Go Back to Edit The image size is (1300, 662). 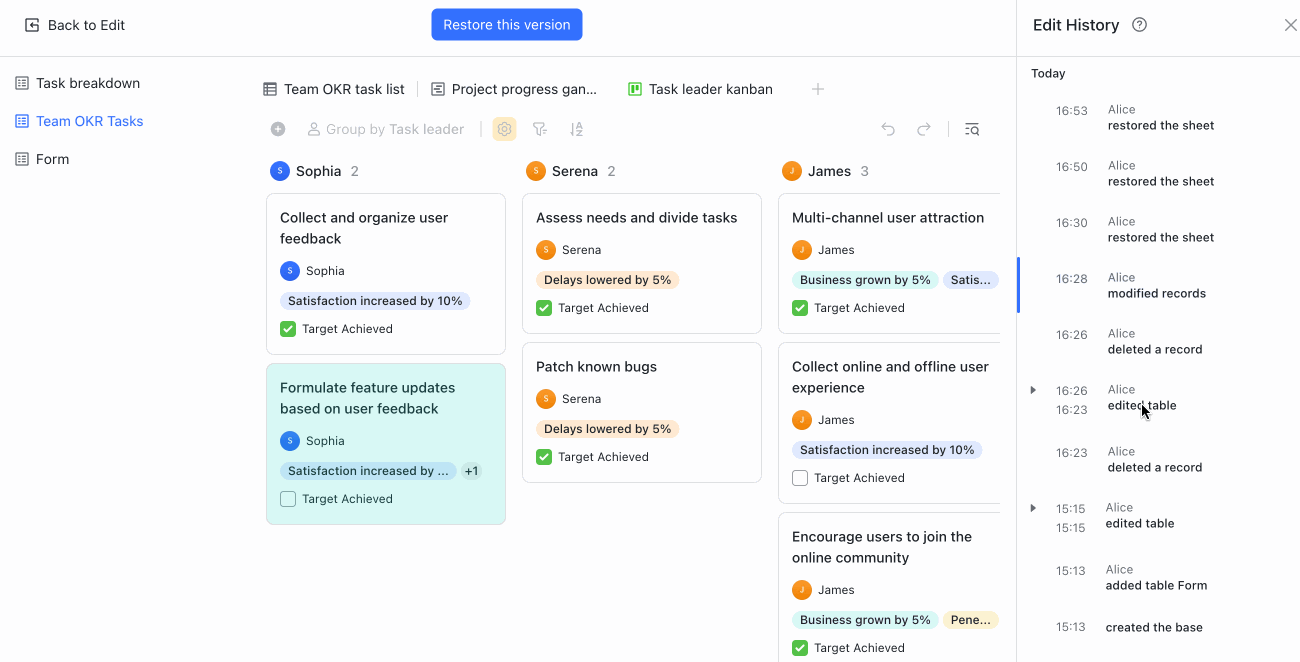click(75, 25)
